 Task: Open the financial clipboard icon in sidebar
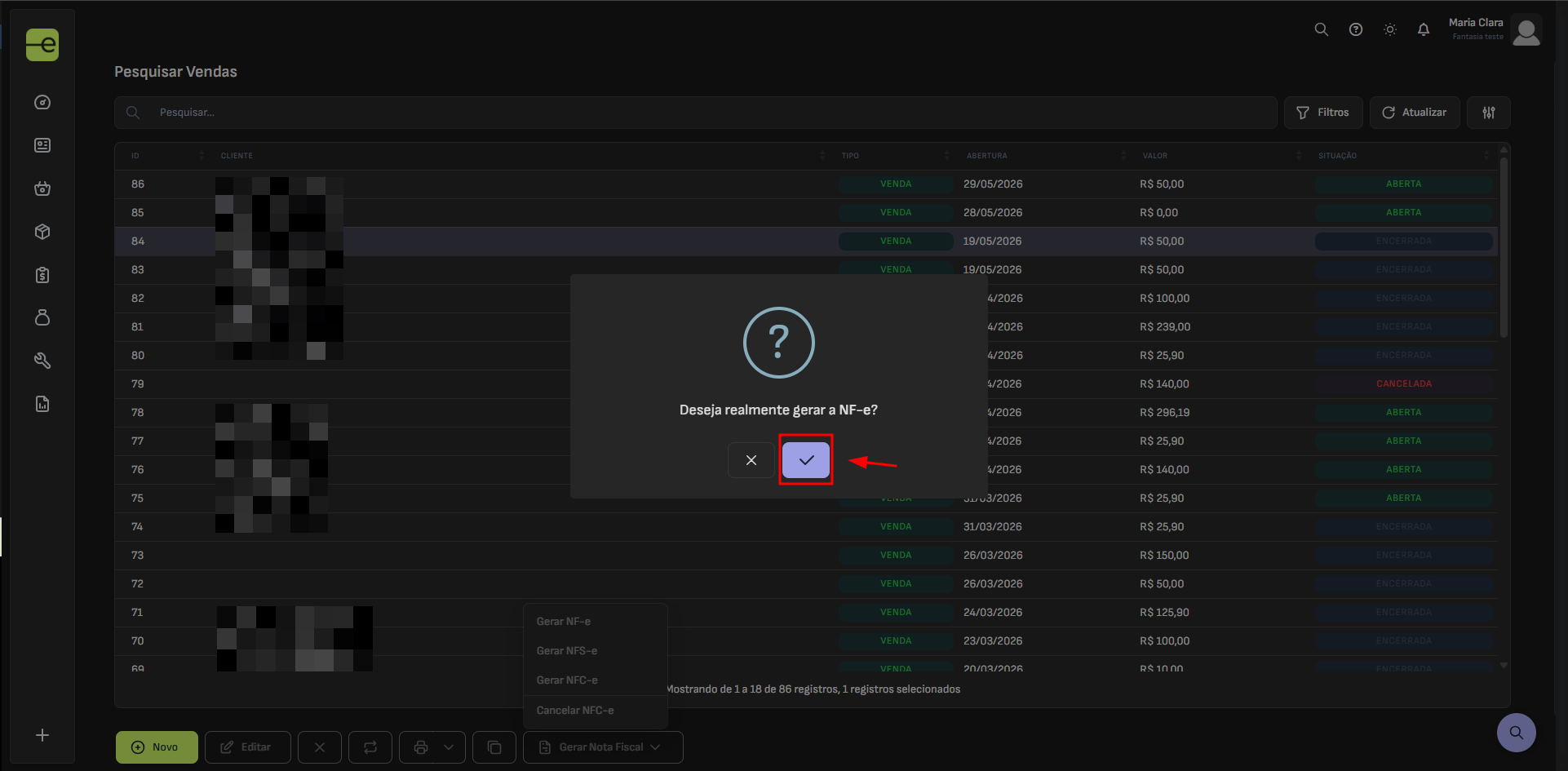tap(42, 275)
